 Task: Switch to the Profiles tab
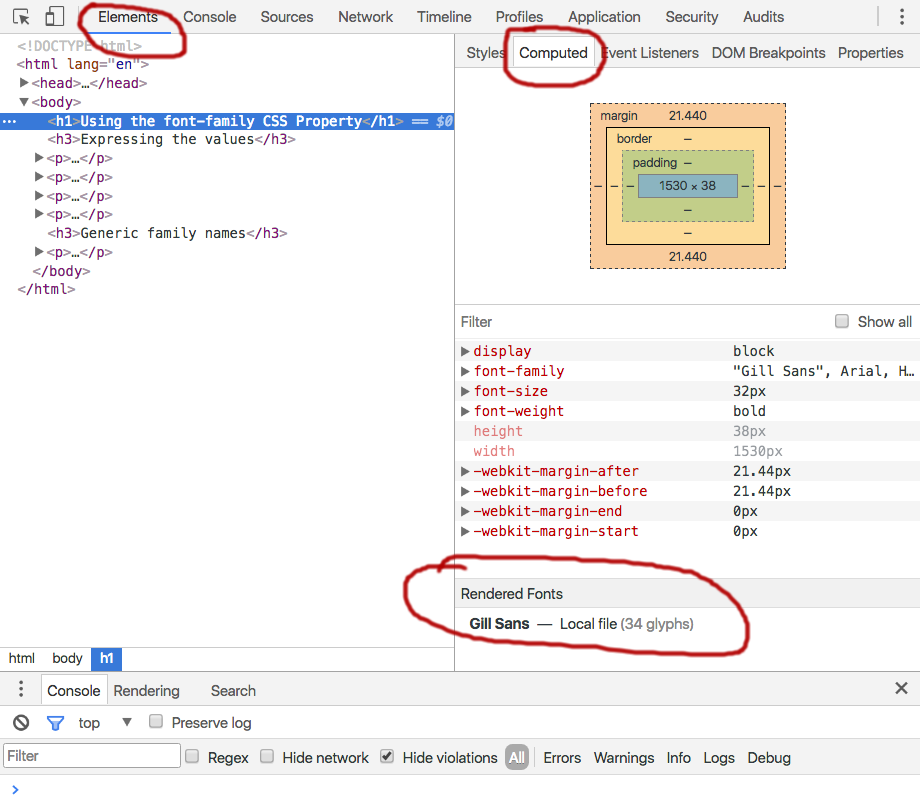coord(519,17)
